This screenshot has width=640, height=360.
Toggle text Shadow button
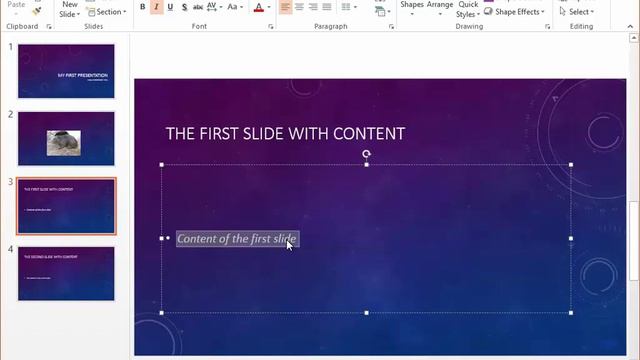click(x=184, y=7)
